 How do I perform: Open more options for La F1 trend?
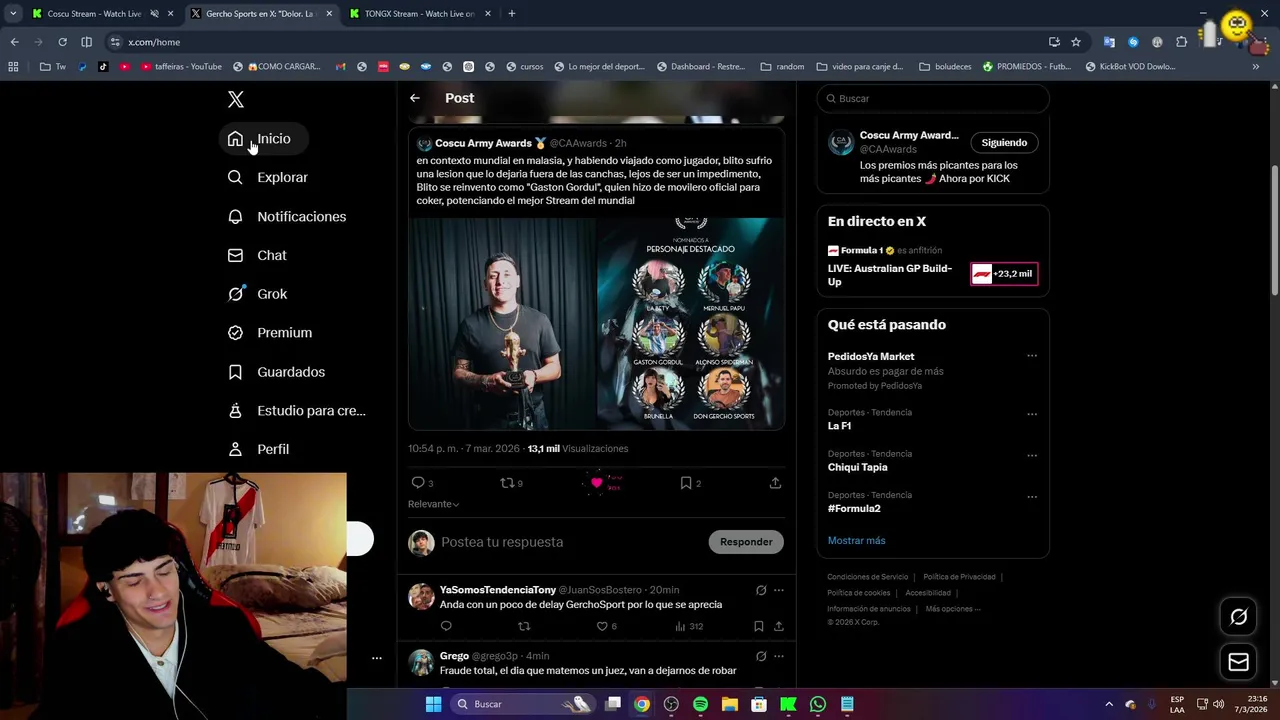coord(1032,414)
